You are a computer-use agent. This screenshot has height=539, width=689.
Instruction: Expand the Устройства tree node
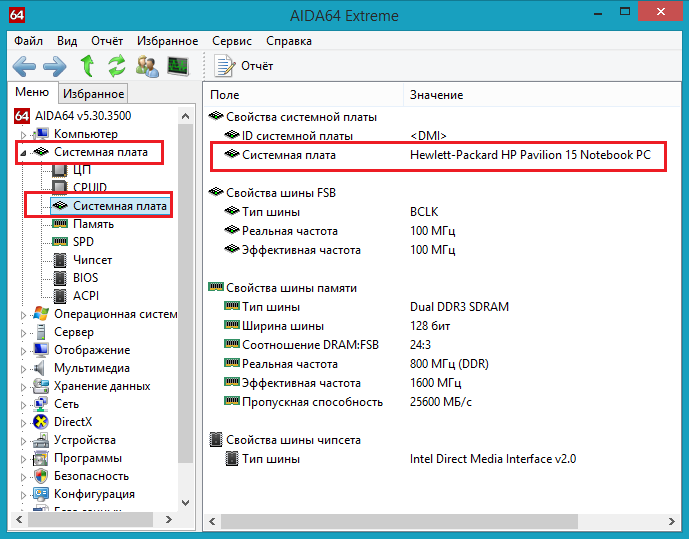23,441
